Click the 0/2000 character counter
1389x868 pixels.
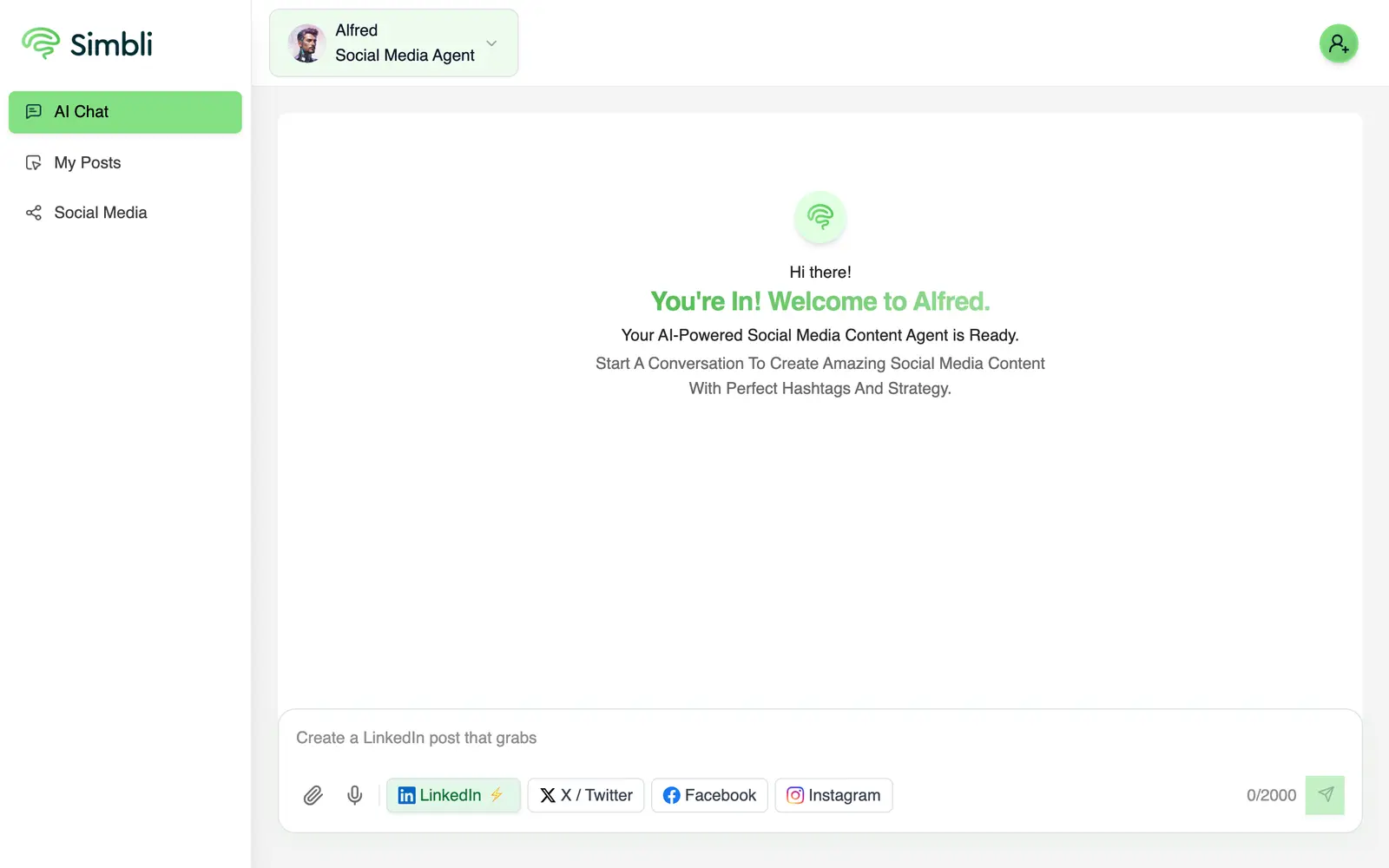click(1271, 795)
